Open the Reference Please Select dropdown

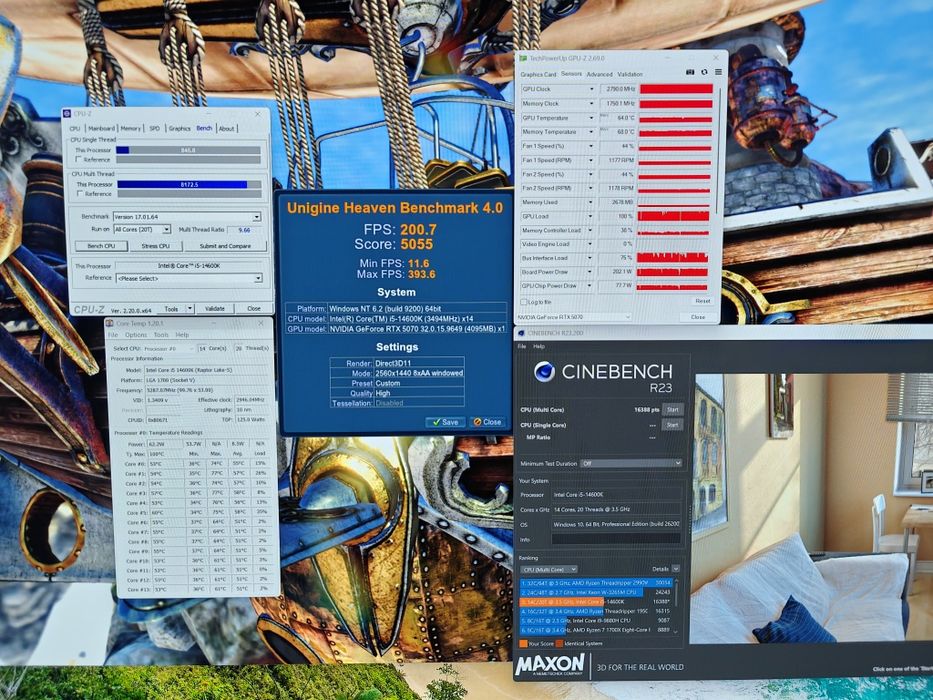[x=188, y=278]
